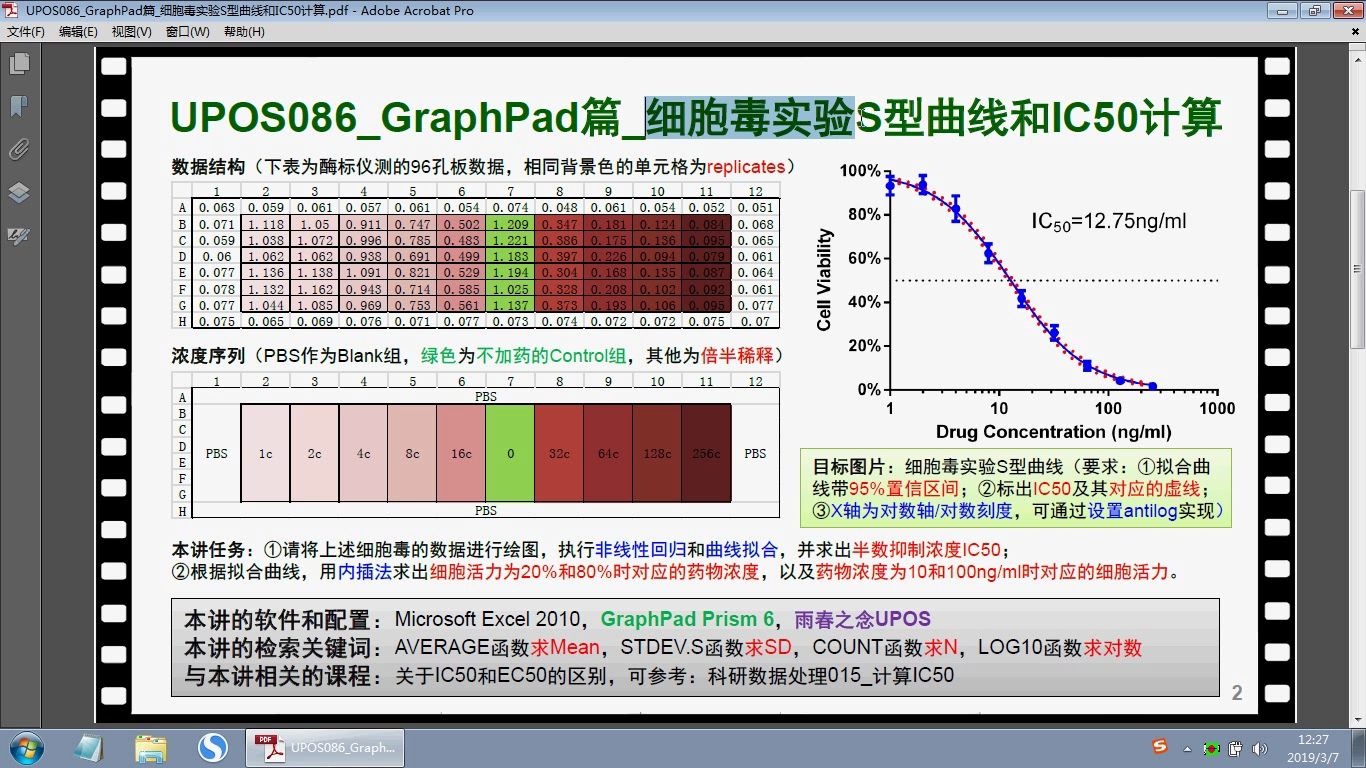Click the 100% y-axis tick label
This screenshot has height=768, width=1366.
click(x=859, y=171)
